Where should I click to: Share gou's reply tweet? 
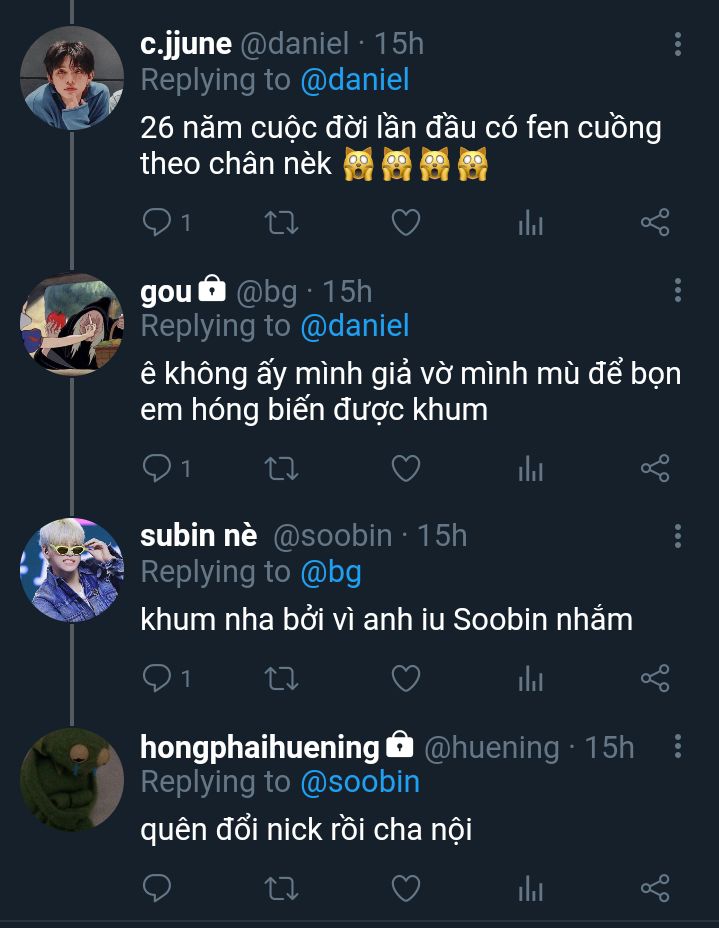(x=654, y=468)
